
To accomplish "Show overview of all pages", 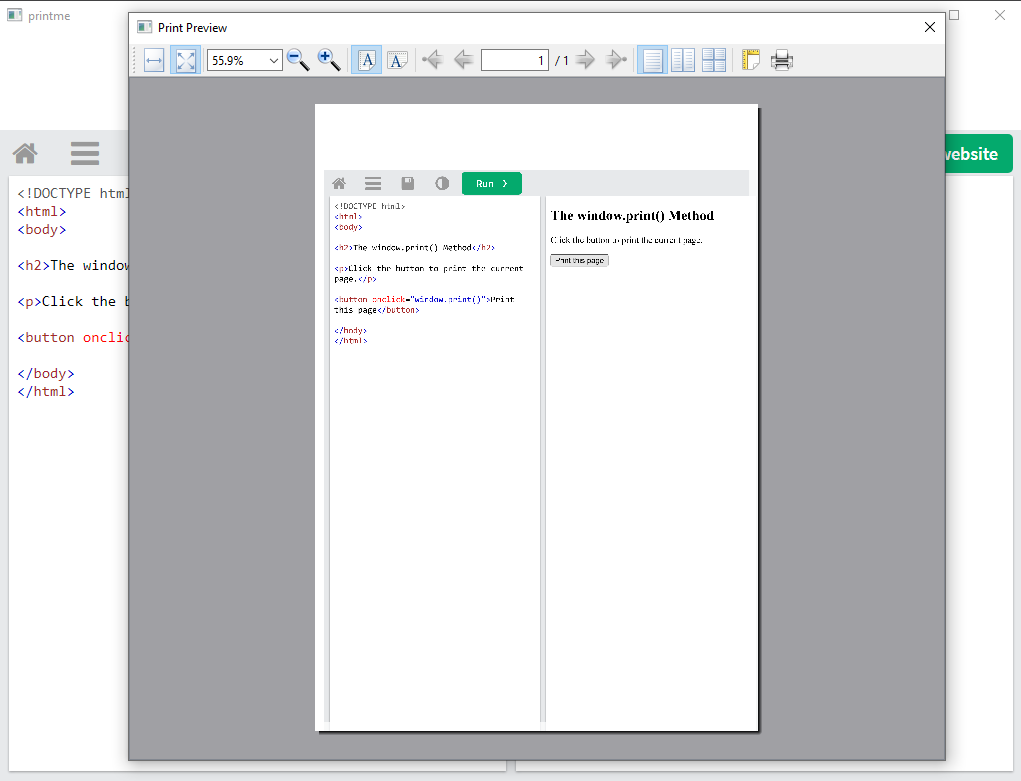I will [x=714, y=61].
